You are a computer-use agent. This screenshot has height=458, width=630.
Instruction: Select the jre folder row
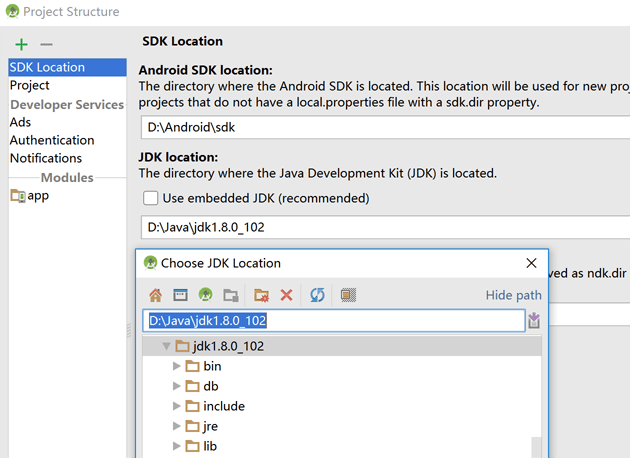pos(342,426)
